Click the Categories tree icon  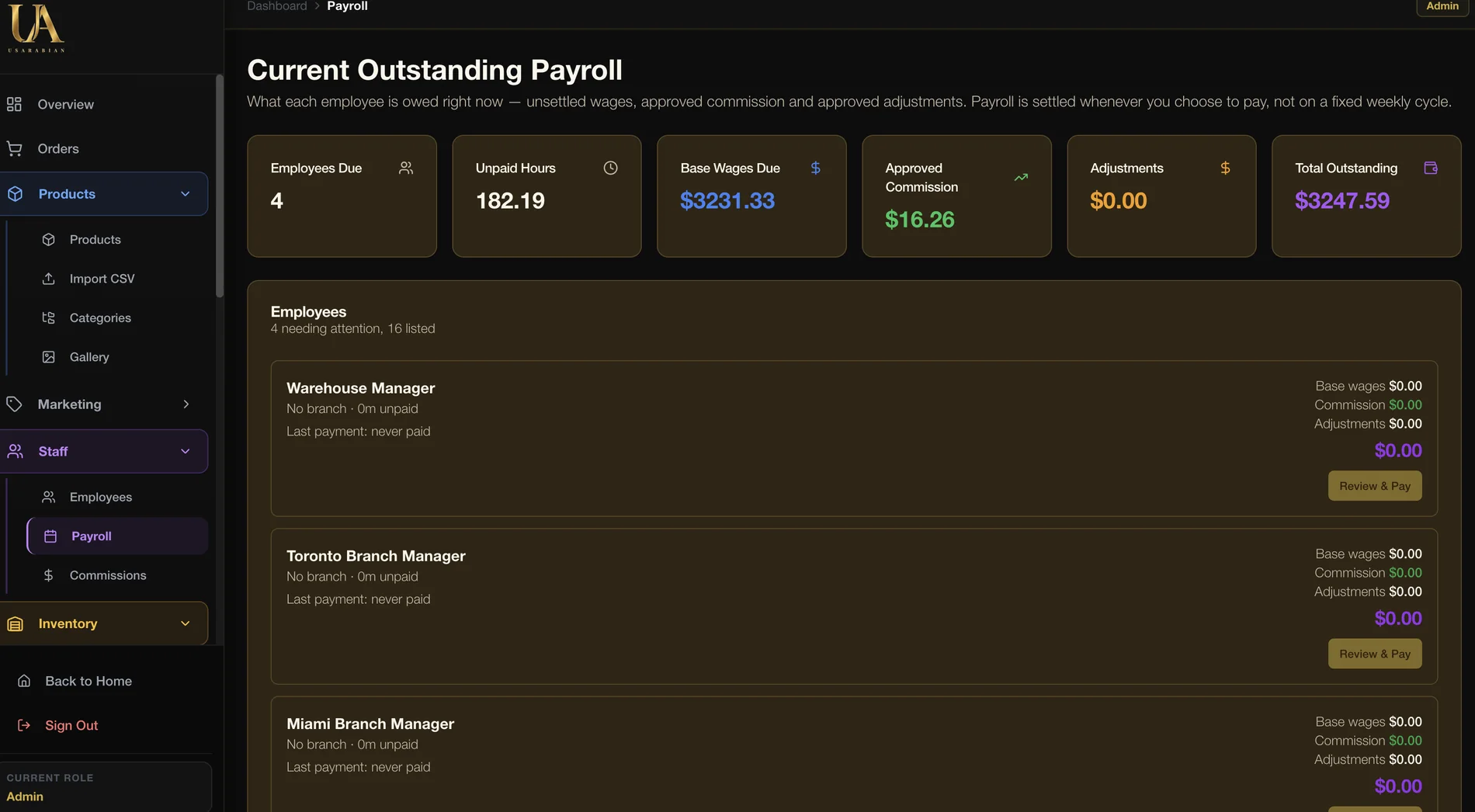pos(48,318)
